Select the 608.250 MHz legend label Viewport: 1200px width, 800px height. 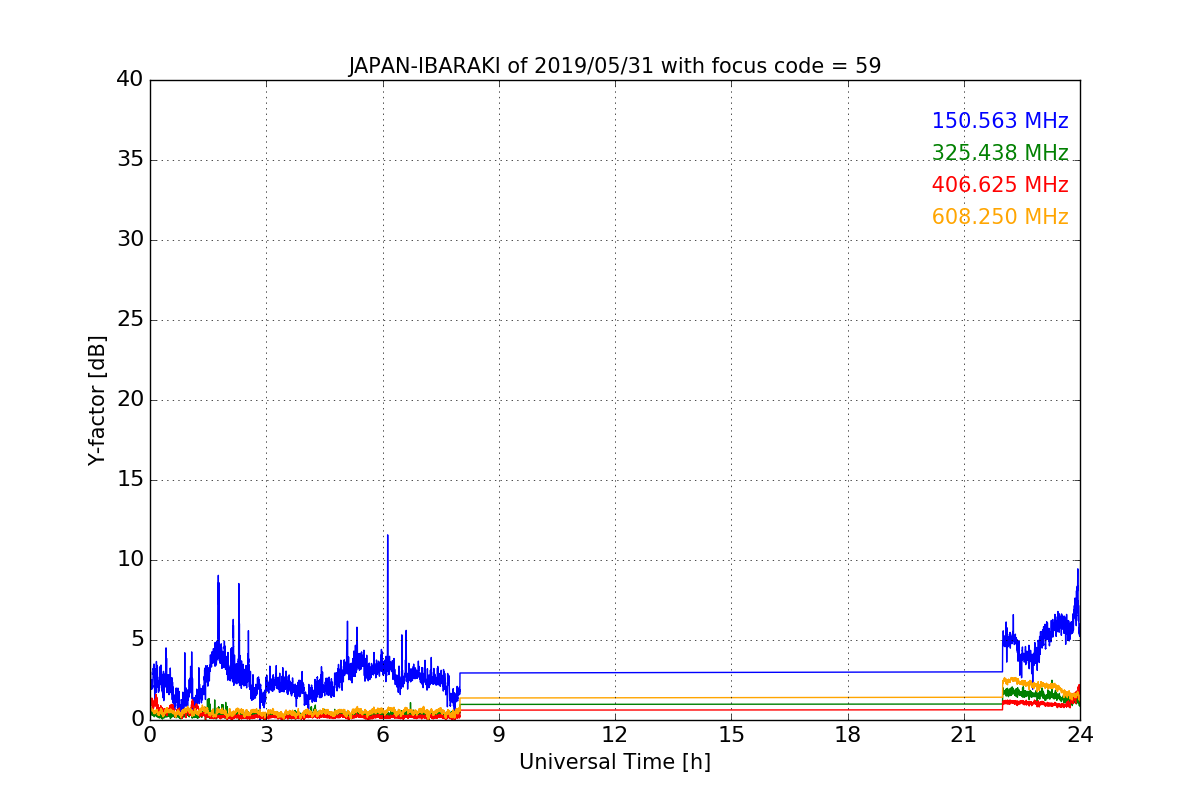coord(1000,217)
